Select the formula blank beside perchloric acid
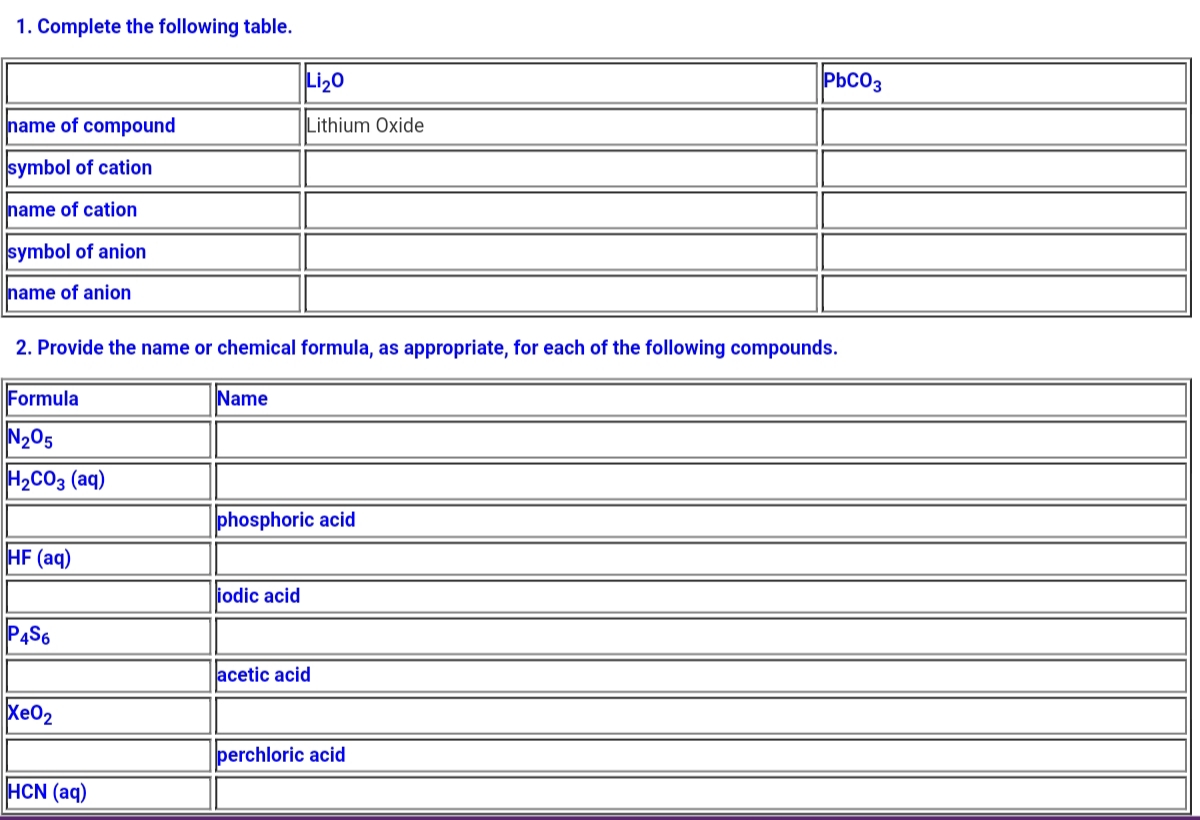Image resolution: width=1200 pixels, height=820 pixels. 107,755
